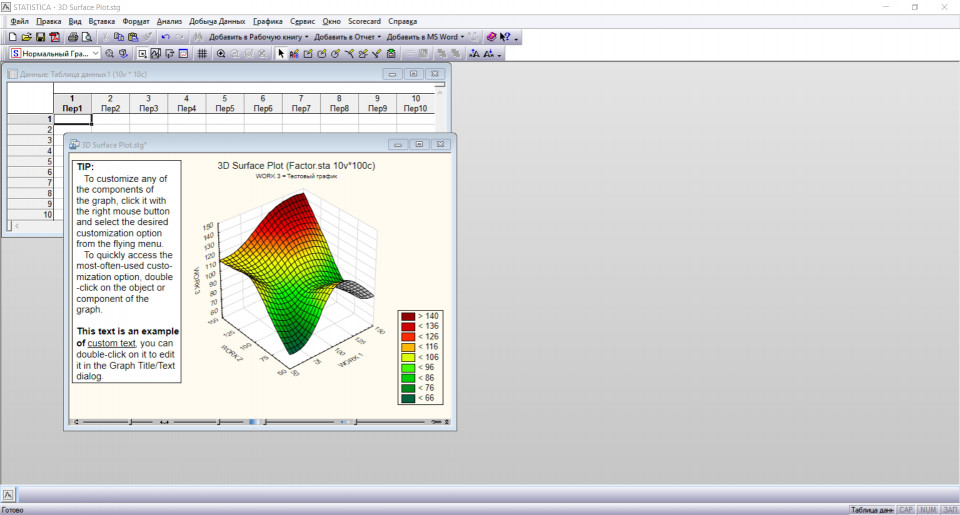Open the Анализ menu
960x515 pixels.
click(169, 21)
